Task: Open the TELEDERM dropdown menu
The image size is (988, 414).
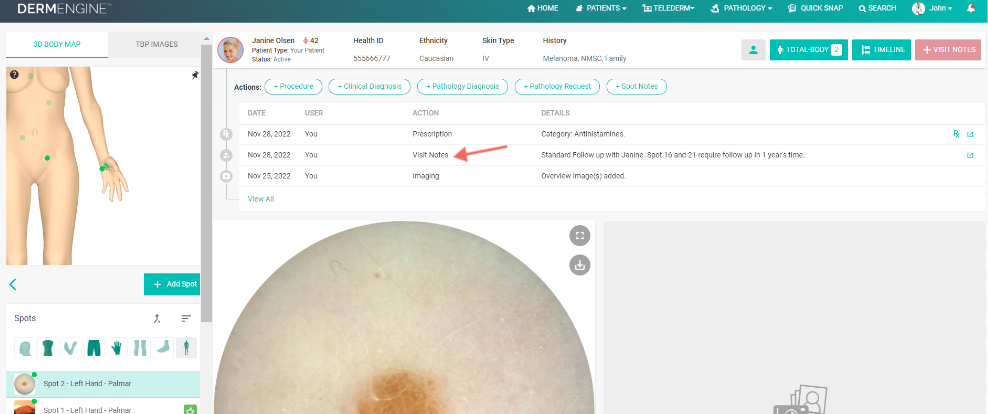Action: click(669, 8)
